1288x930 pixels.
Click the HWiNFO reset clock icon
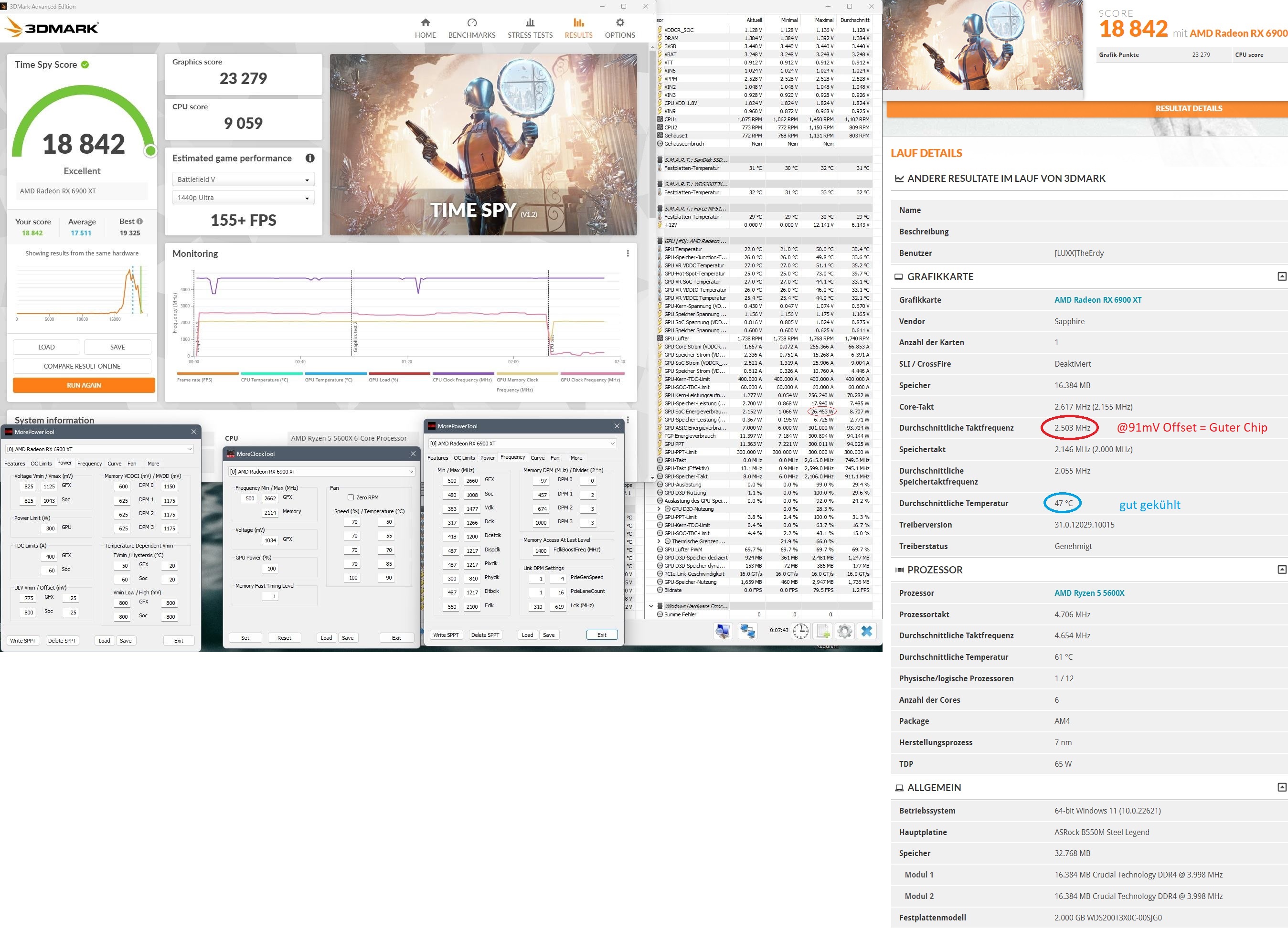pos(801,631)
